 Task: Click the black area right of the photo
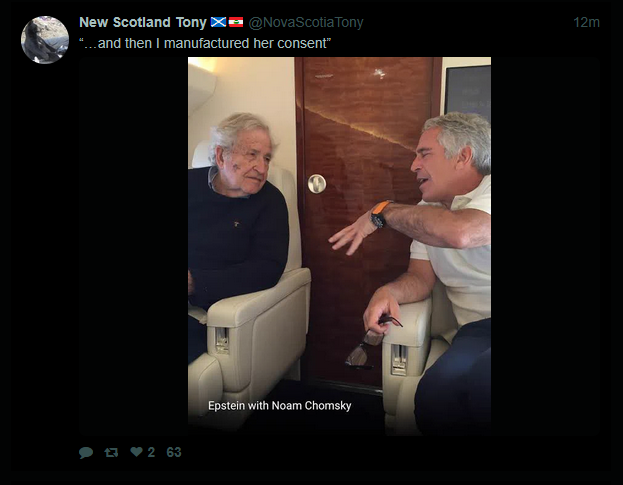pyautogui.click(x=545, y=246)
